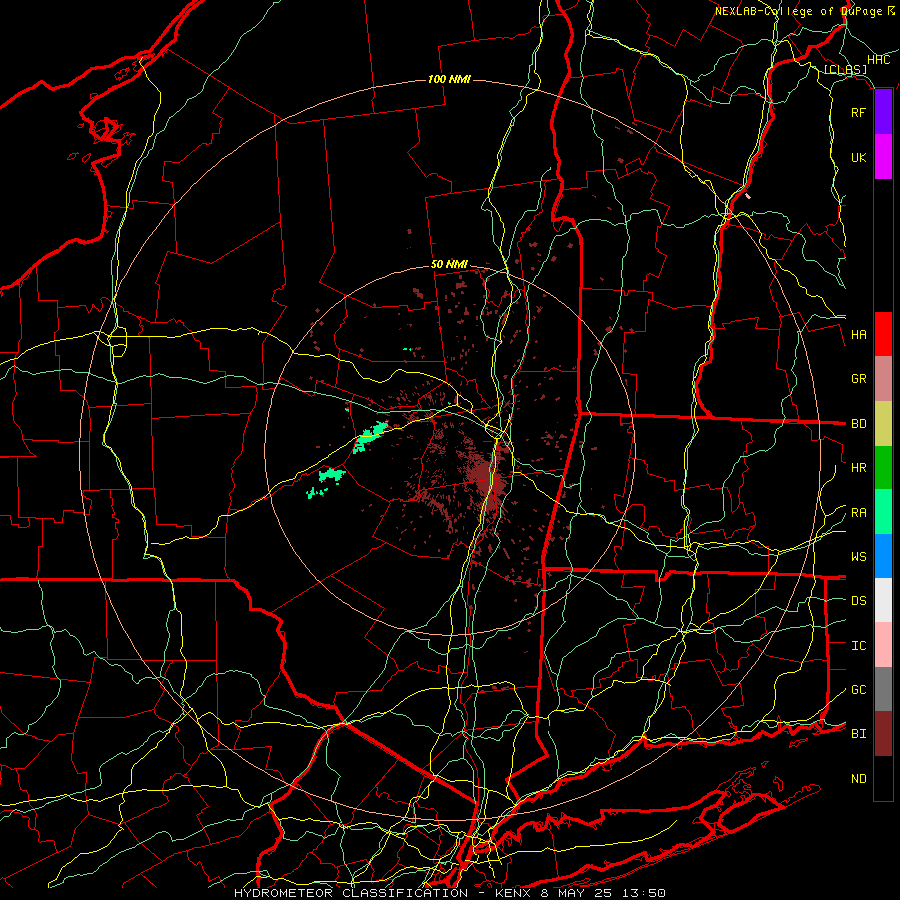Click the lower-left green rain echo cluster
Image resolution: width=900 pixels, height=900 pixels.
tap(326, 482)
